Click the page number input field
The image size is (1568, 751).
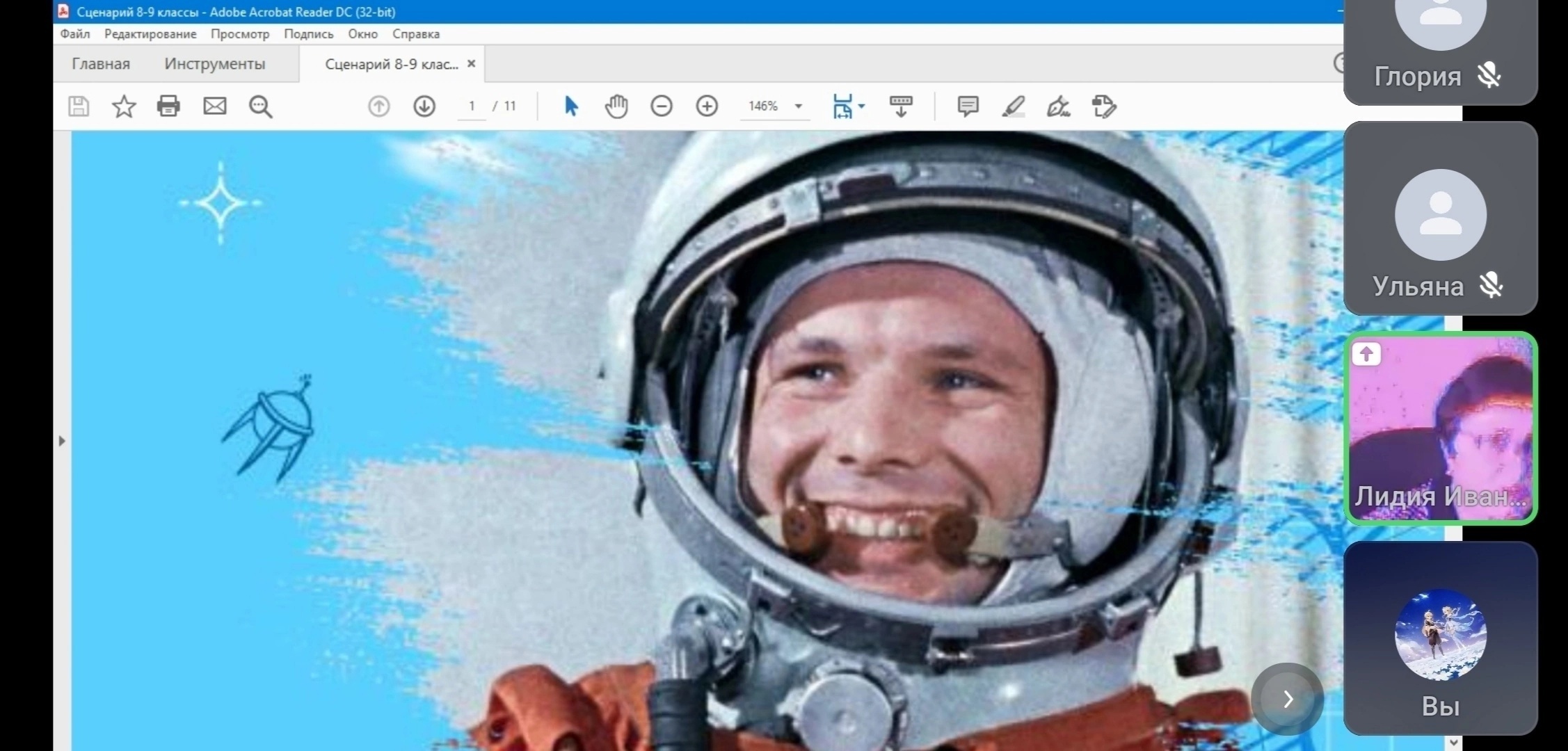[x=472, y=106]
